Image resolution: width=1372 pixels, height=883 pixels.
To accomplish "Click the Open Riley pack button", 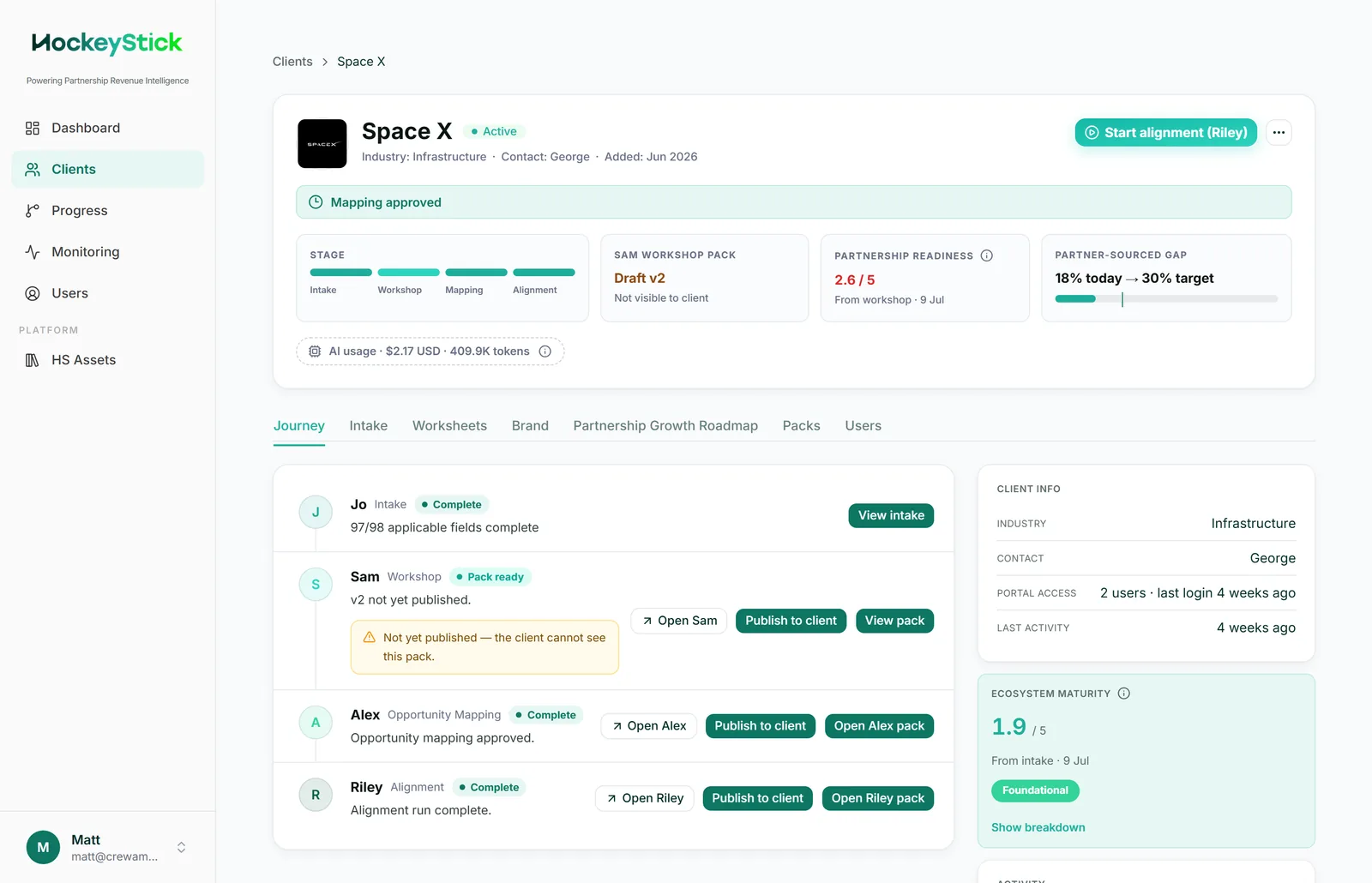I will tap(877, 798).
